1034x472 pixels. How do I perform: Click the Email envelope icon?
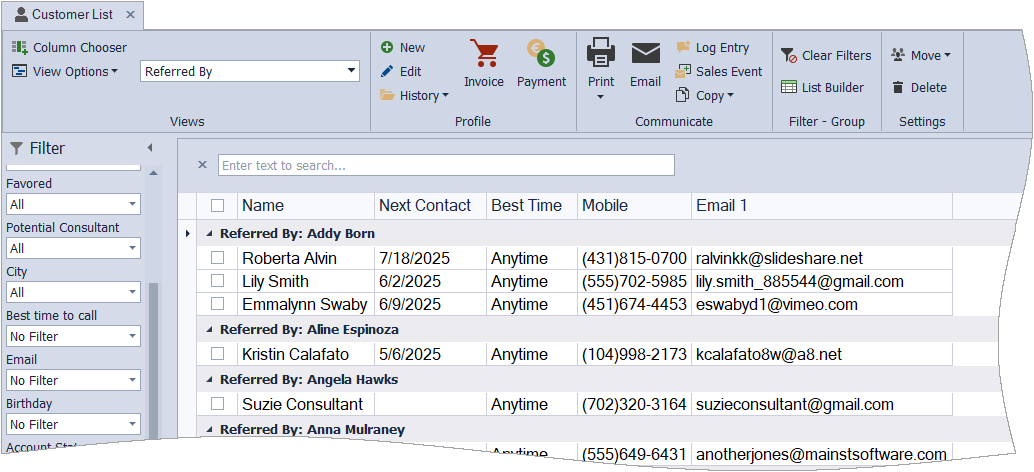(x=645, y=54)
